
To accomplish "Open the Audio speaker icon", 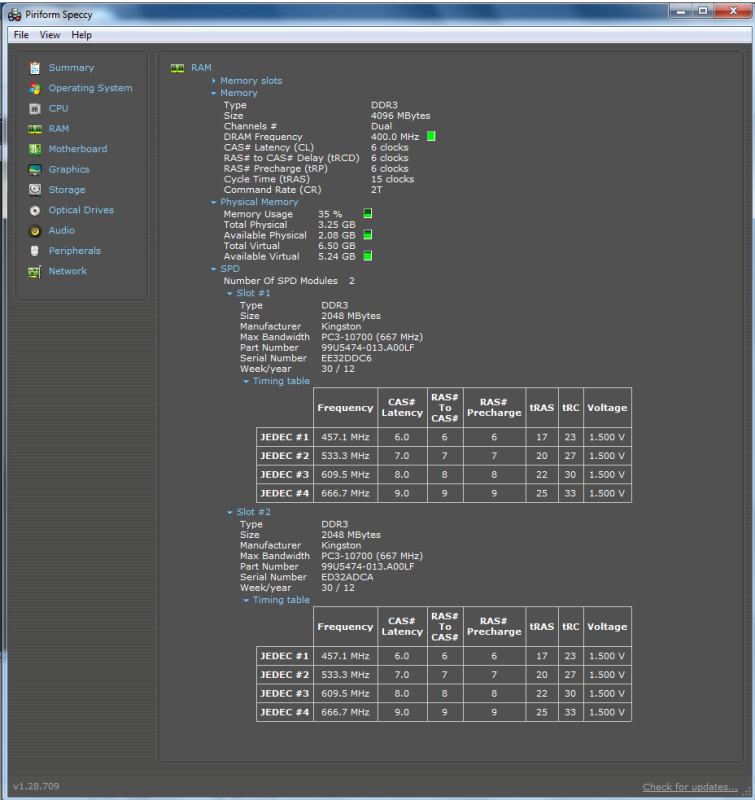I will coord(35,231).
